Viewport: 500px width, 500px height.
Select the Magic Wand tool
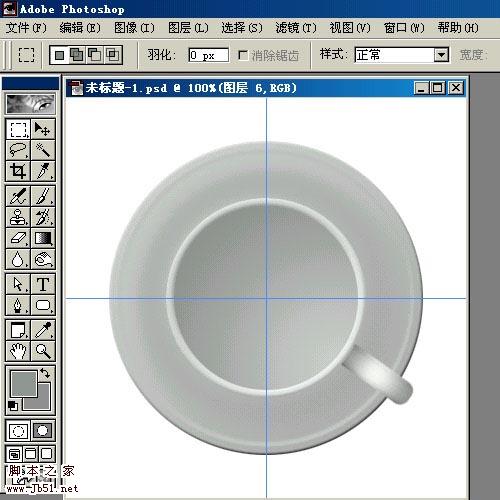tap(43, 150)
